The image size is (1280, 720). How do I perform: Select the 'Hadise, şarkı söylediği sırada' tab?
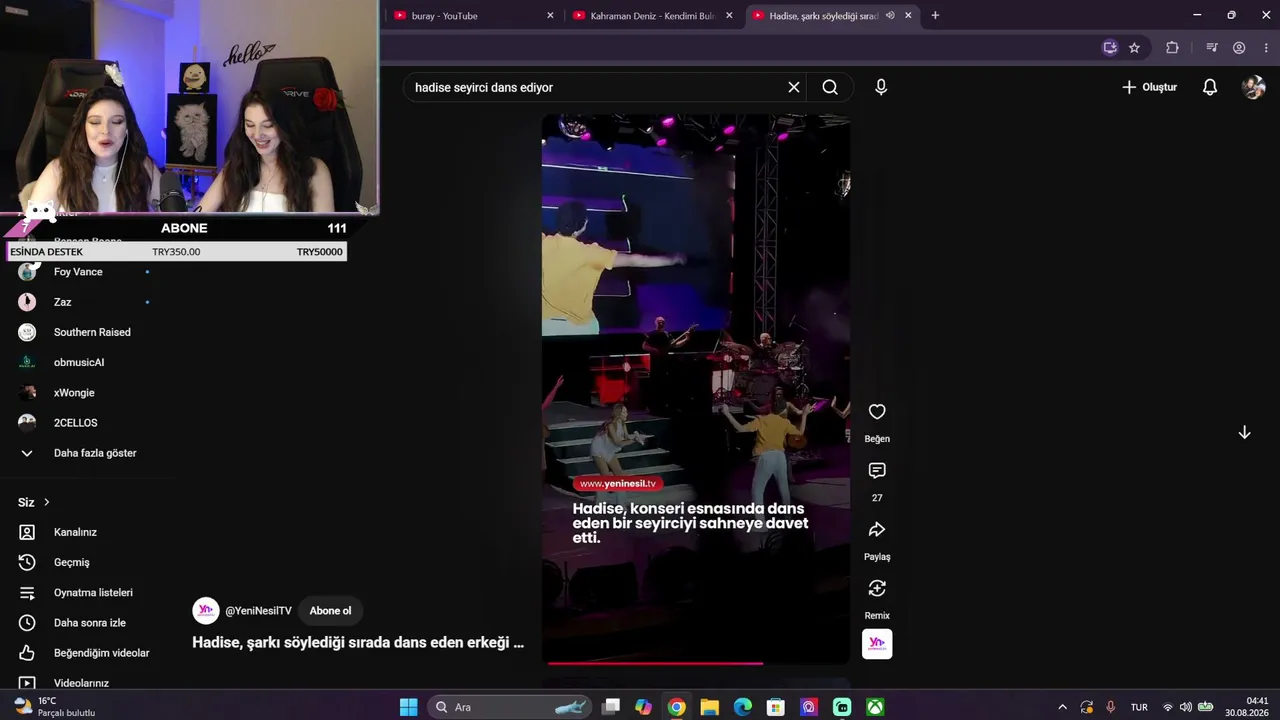point(833,15)
